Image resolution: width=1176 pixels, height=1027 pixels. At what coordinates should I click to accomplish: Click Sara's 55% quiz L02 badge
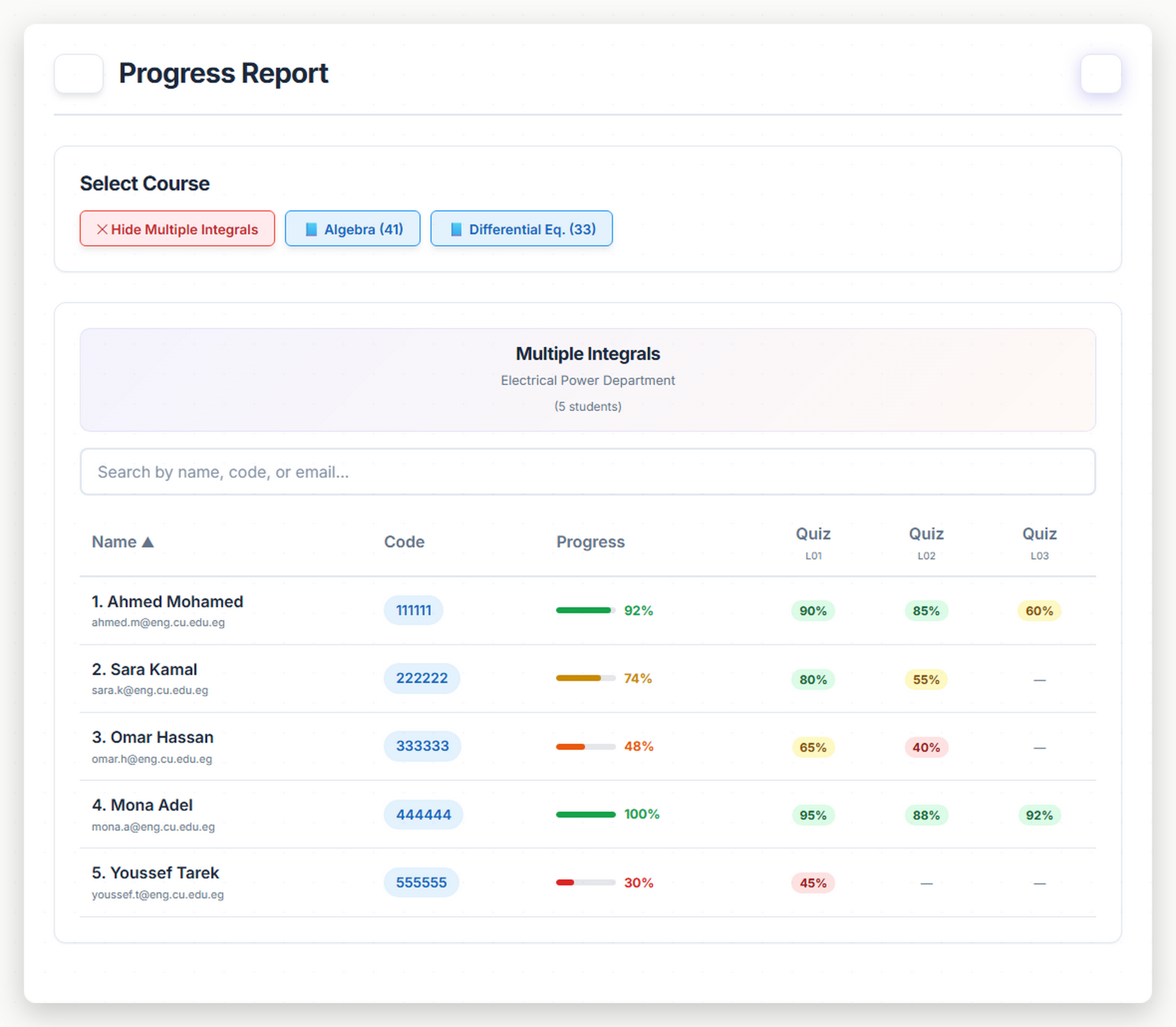pyautogui.click(x=926, y=680)
